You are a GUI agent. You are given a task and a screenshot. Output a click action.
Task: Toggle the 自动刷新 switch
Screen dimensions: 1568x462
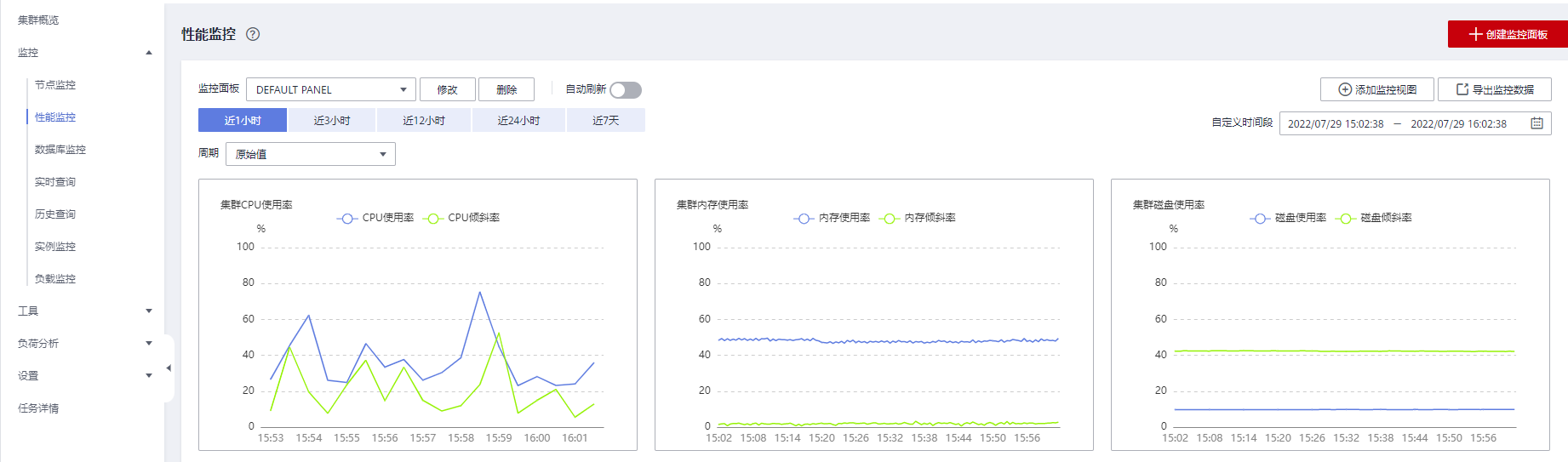click(x=626, y=90)
